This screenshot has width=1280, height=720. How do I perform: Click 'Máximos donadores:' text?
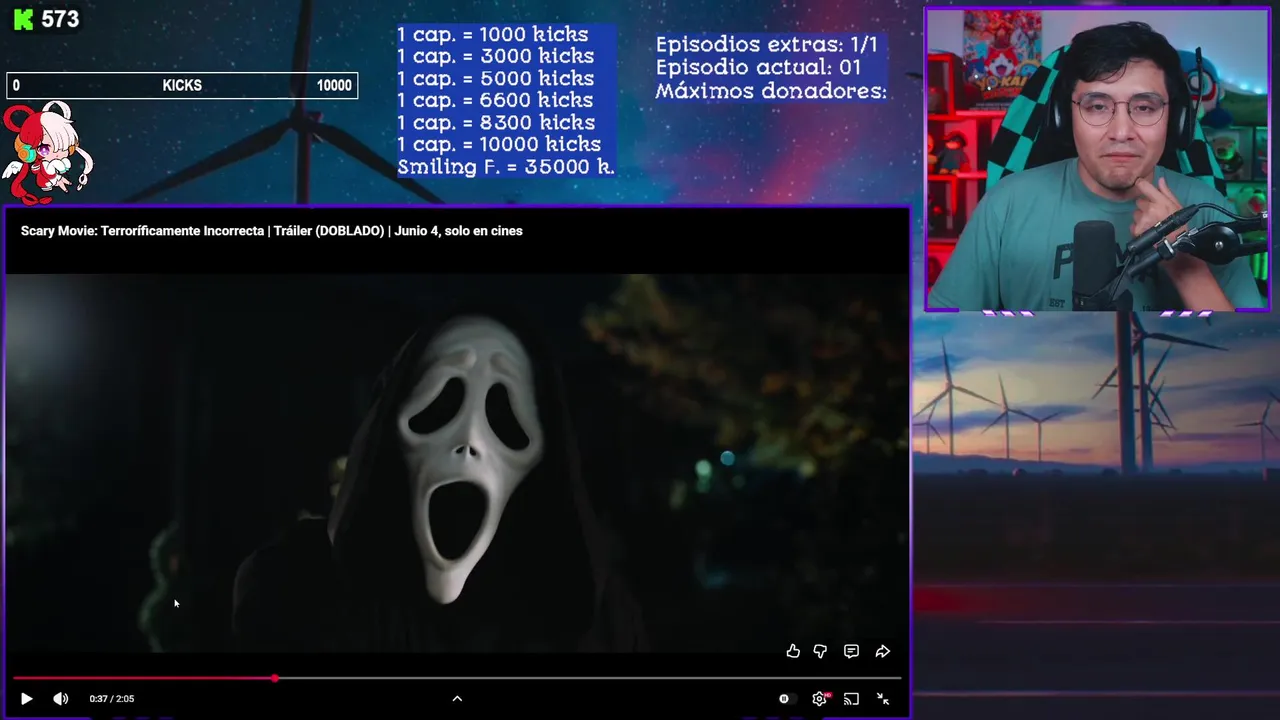771,91
